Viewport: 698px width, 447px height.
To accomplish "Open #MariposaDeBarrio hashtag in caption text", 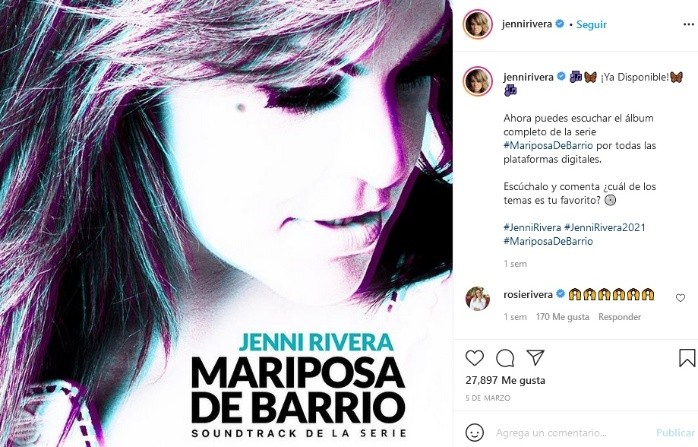I will [x=548, y=146].
